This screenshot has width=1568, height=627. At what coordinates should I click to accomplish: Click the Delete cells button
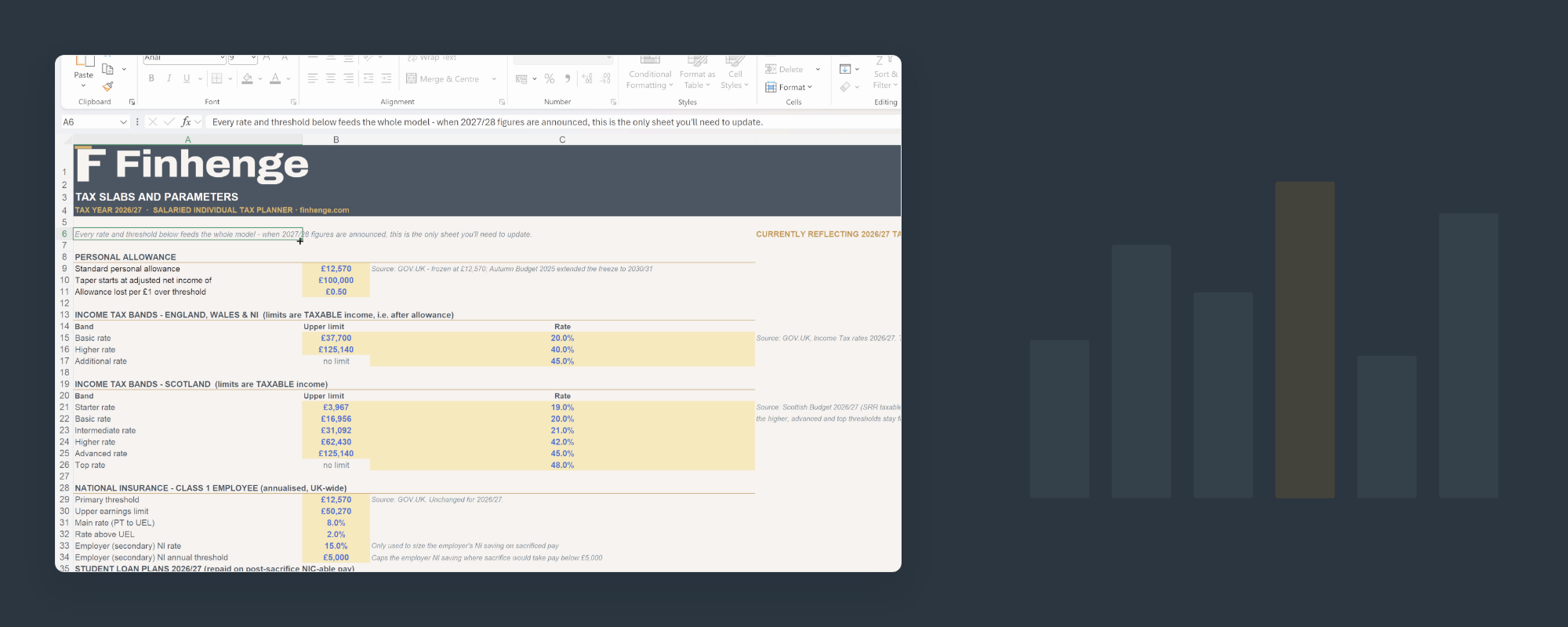pos(785,69)
